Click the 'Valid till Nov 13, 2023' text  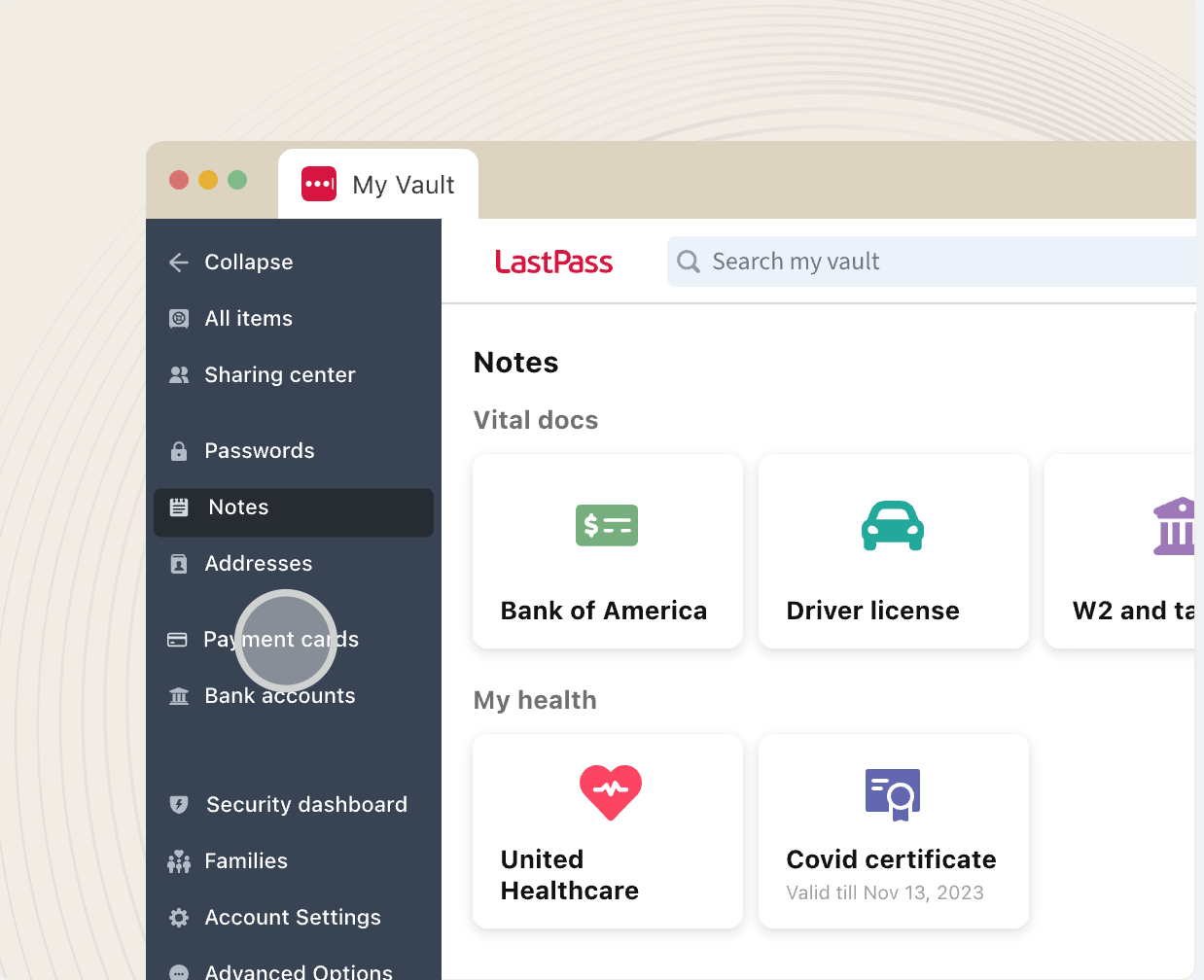(885, 892)
